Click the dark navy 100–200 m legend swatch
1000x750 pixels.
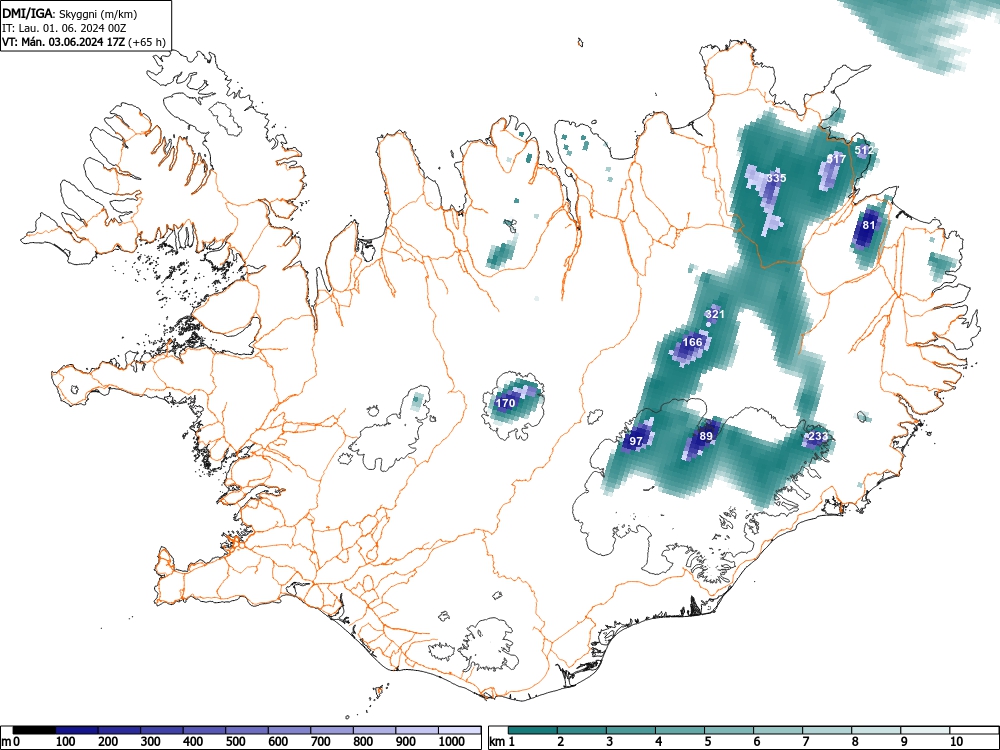77,730
